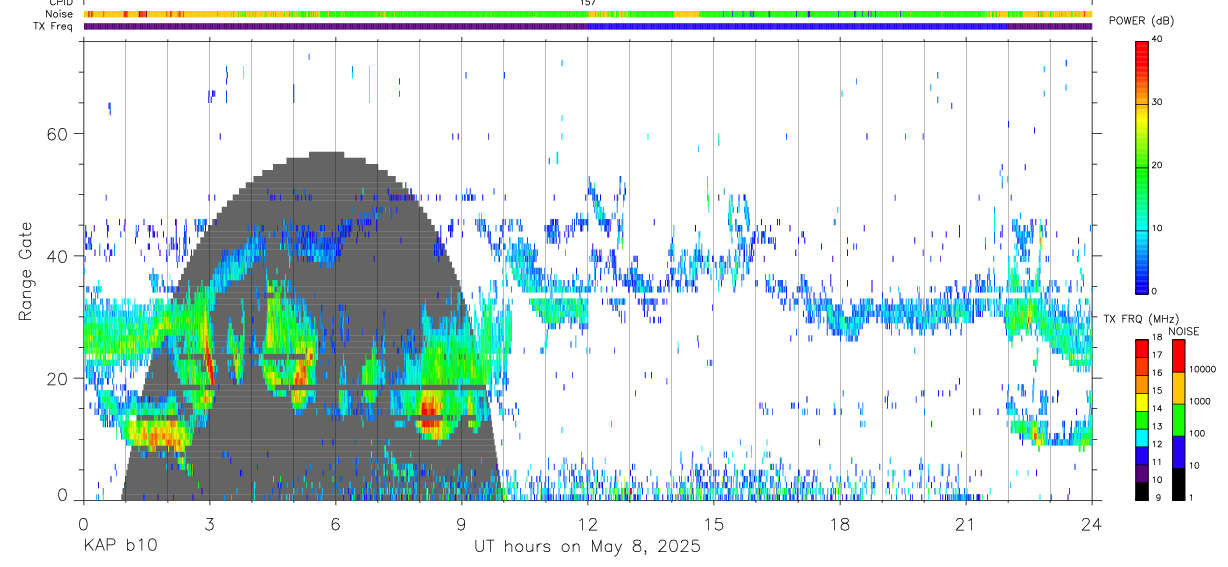This screenshot has width=1228, height=567.
Task: Click the '157' CPID value at top
Action: [x=587, y=3]
